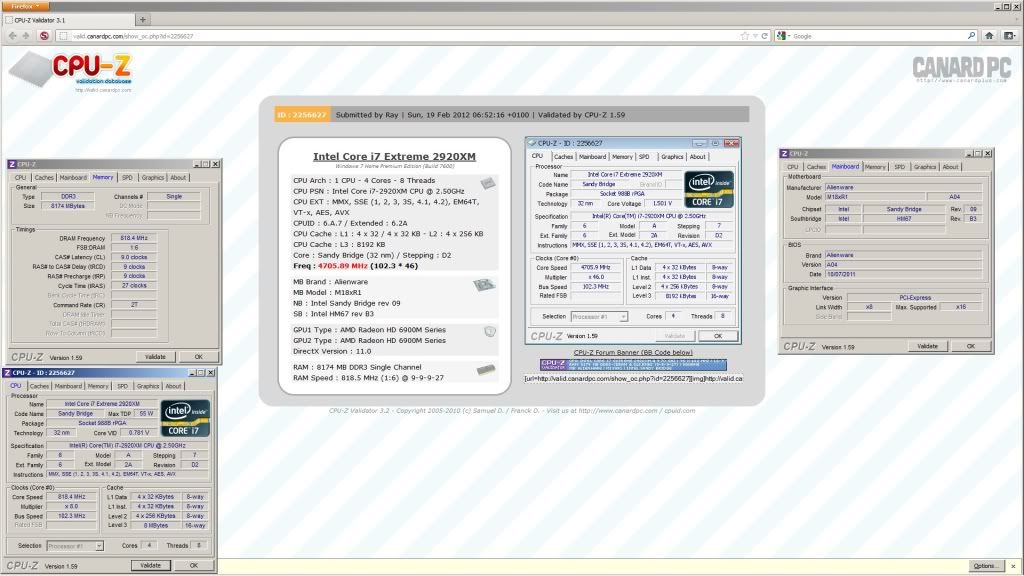1024x576 pixels.
Task: Open the About tab in the Mainboard window
Action: [950, 167]
